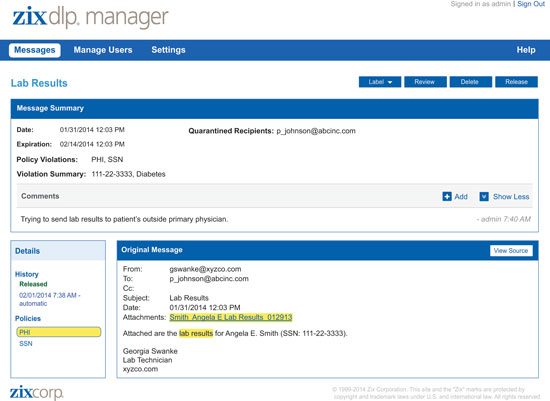The image size is (550, 401).
Task: Select the PHI policy
Action: tap(59, 332)
